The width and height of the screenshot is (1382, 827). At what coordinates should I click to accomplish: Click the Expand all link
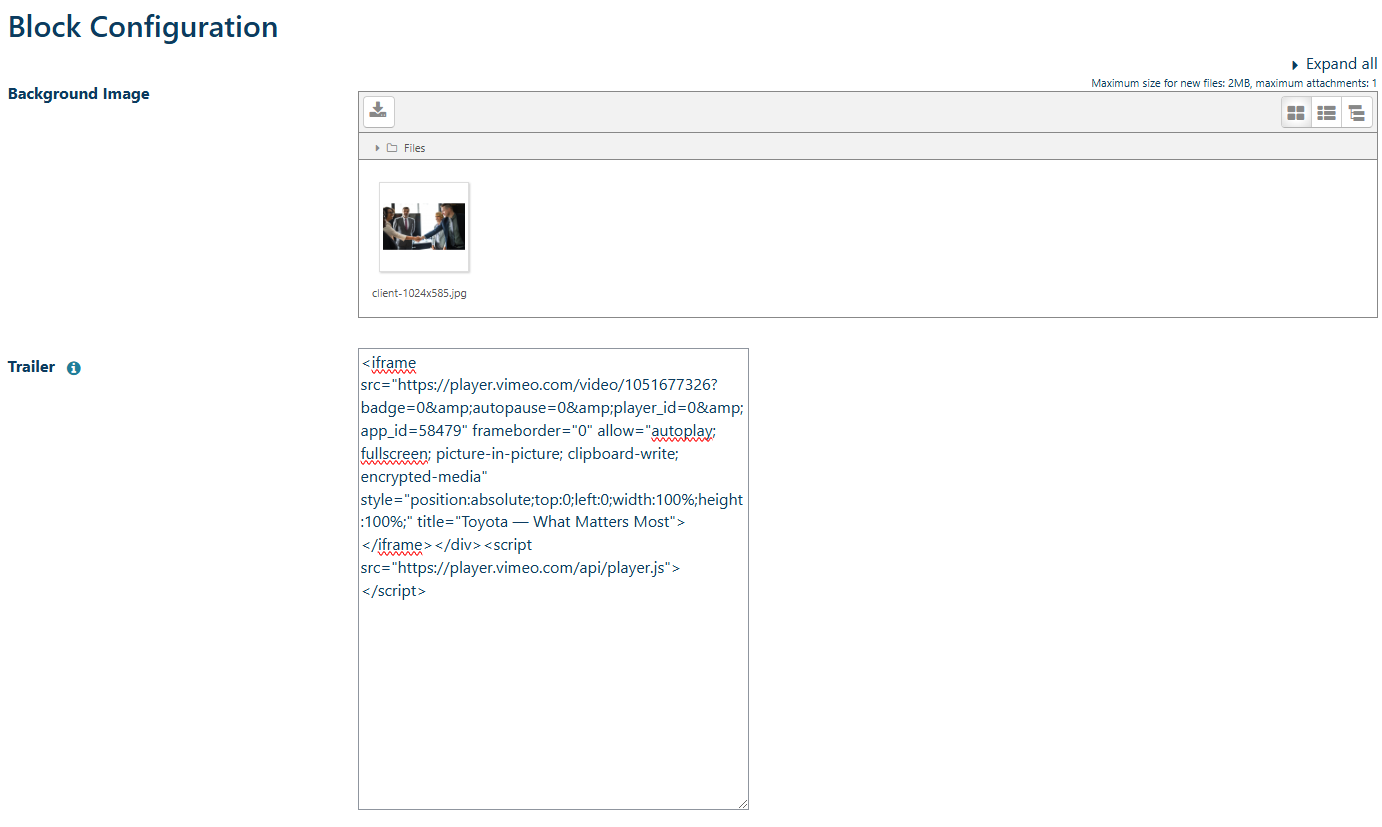(1342, 63)
